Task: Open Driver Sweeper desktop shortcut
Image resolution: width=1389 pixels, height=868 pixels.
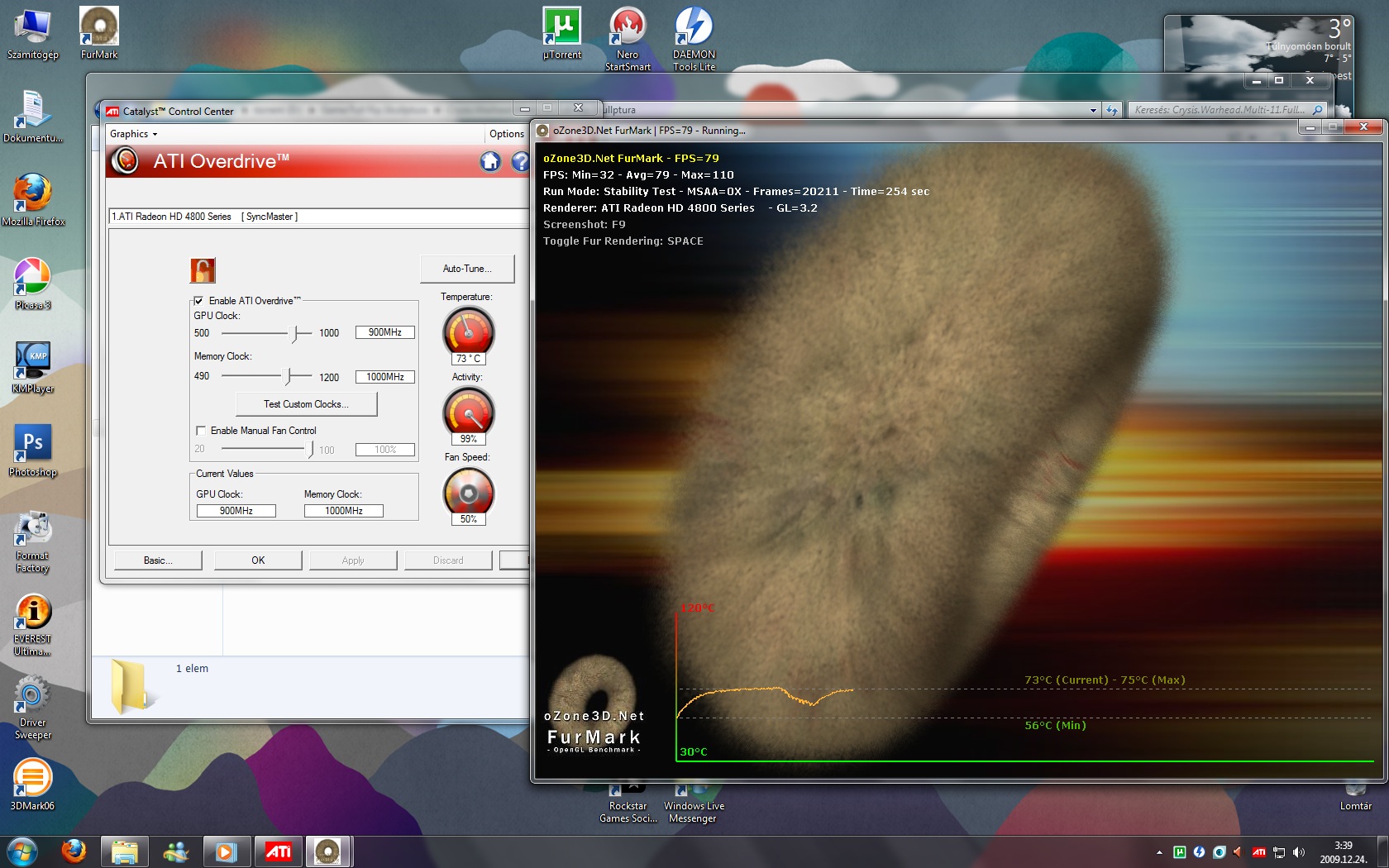Action: click(x=32, y=708)
